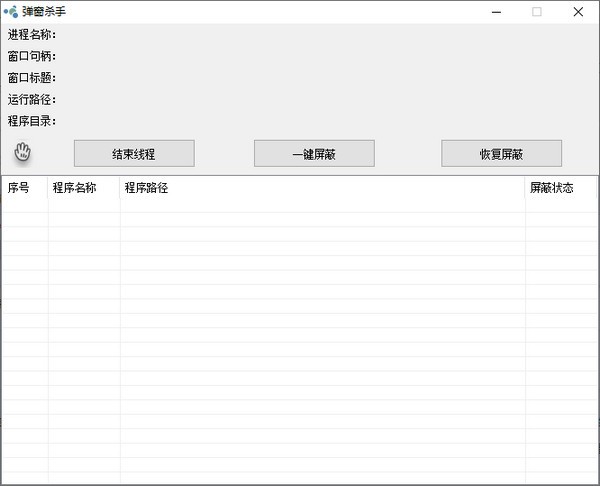Click the hand-shaped window finder icon

23,152
